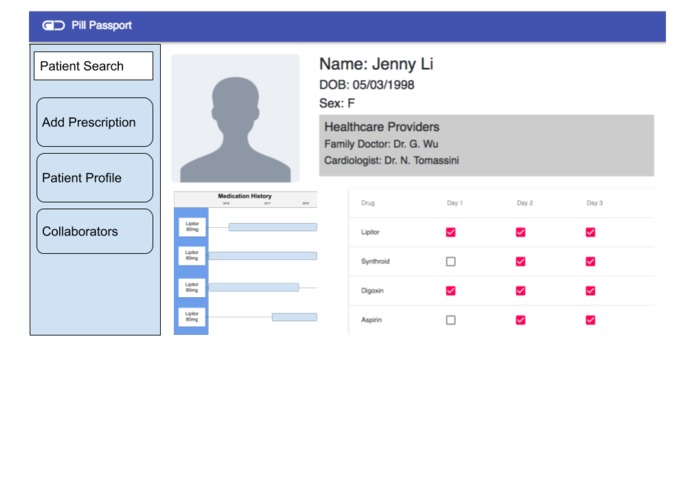Image resolution: width=695 pixels, height=494 pixels.
Task: Select Family Doctor: Dr. G. Wu
Action: [381, 144]
